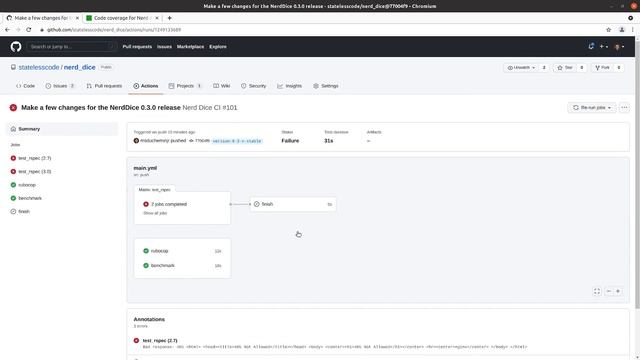The height and width of the screenshot is (360, 640).
Task: Fork the repository
Action: (x=602, y=67)
